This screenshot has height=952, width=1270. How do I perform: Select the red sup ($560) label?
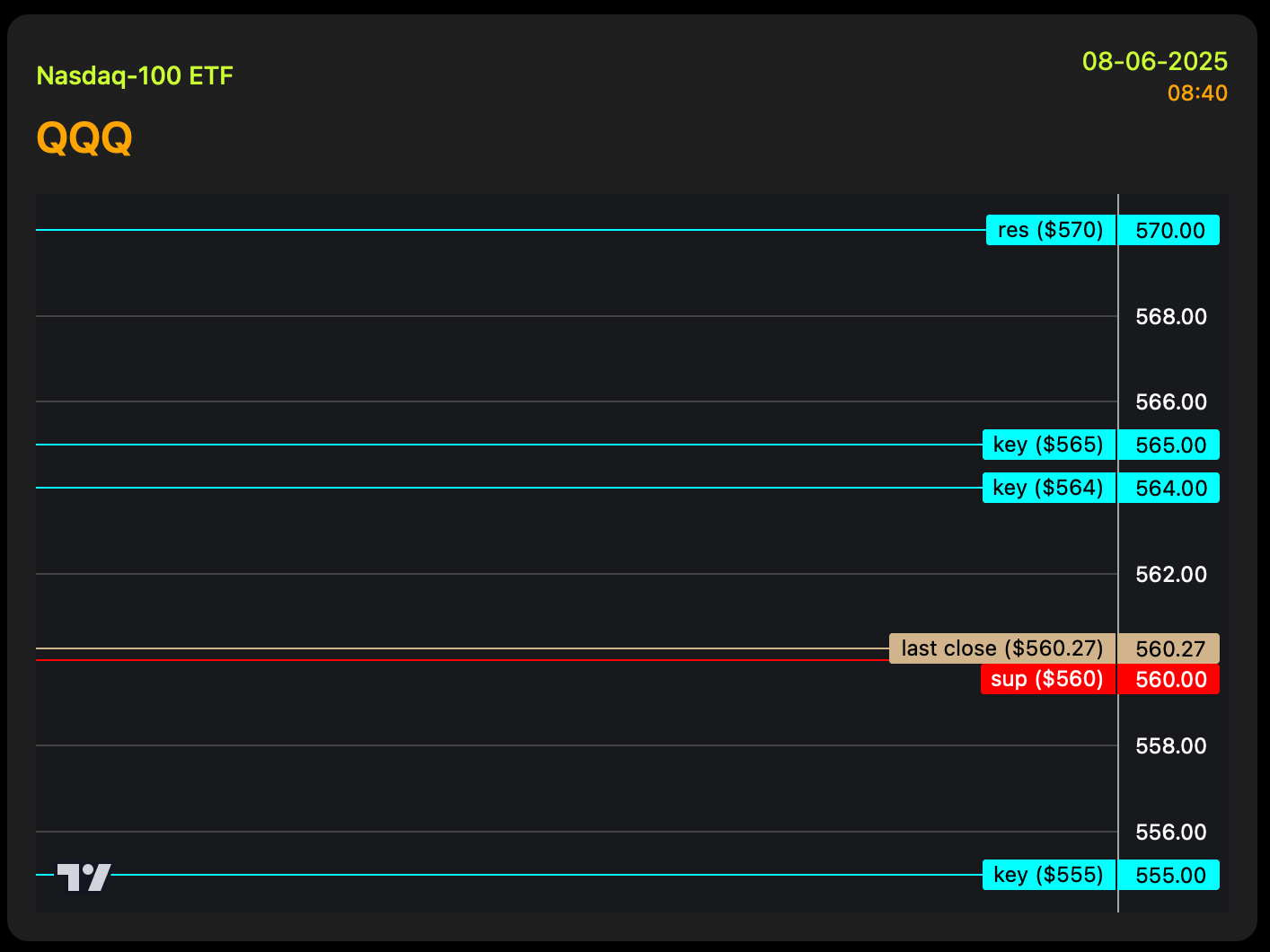[x=1046, y=679]
